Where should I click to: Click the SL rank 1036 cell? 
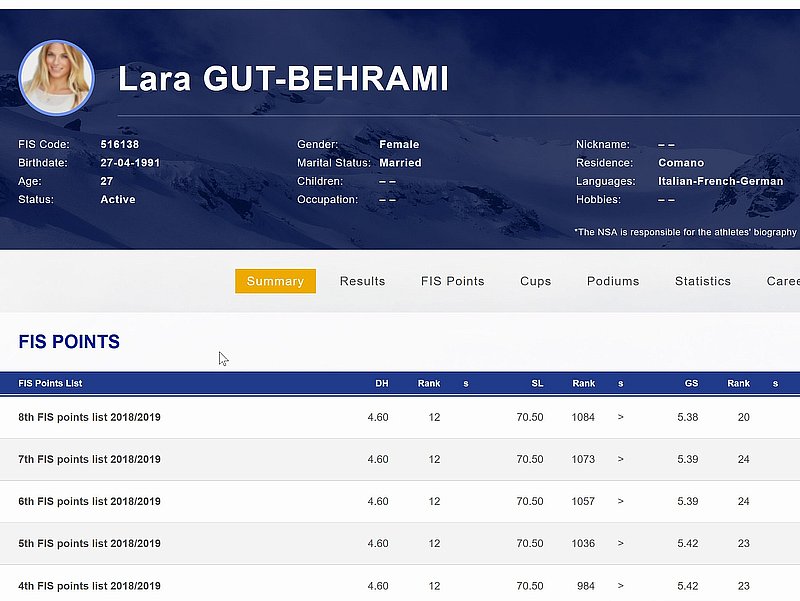tap(583, 543)
